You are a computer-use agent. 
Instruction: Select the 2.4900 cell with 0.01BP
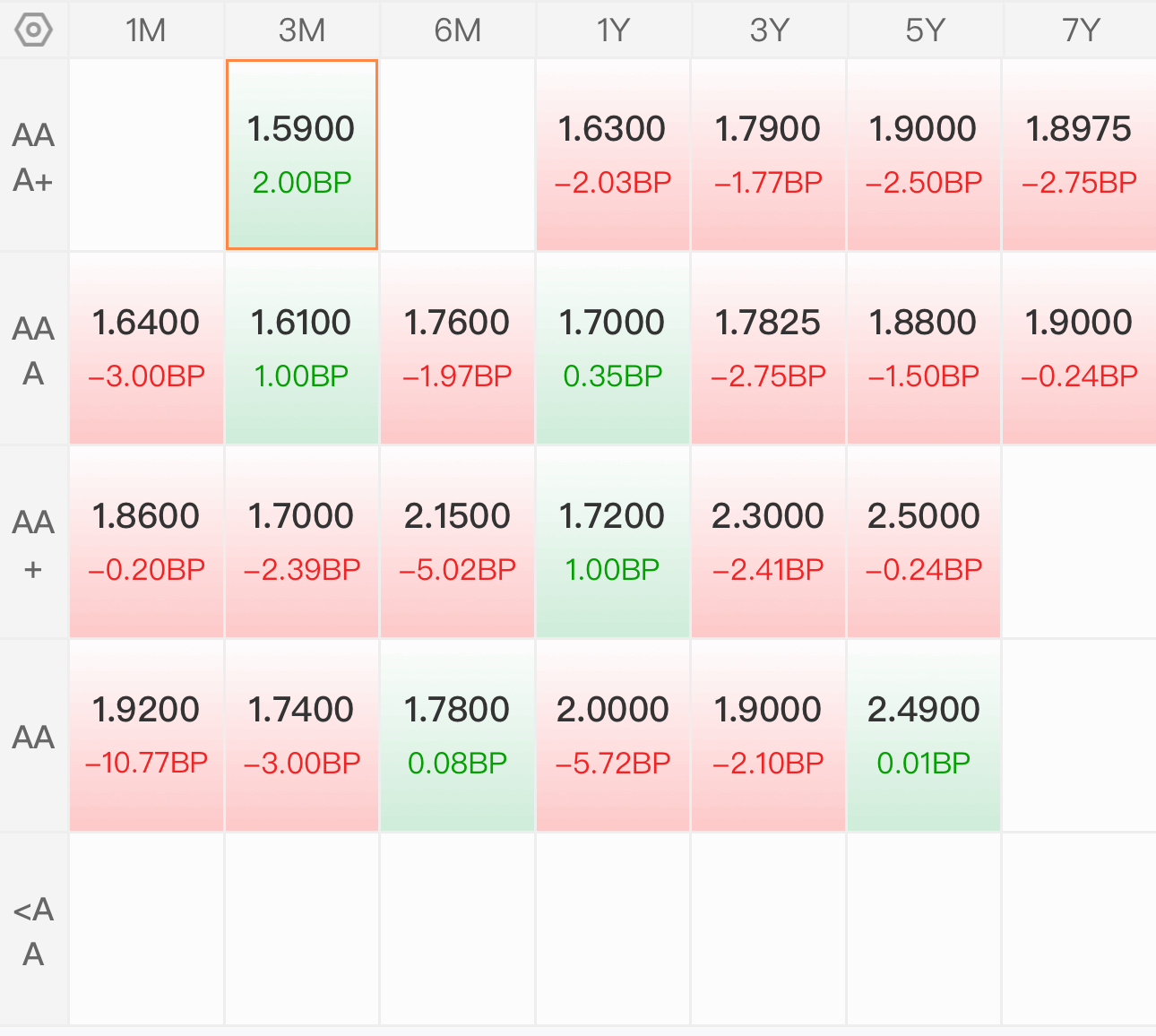pyautogui.click(x=924, y=736)
